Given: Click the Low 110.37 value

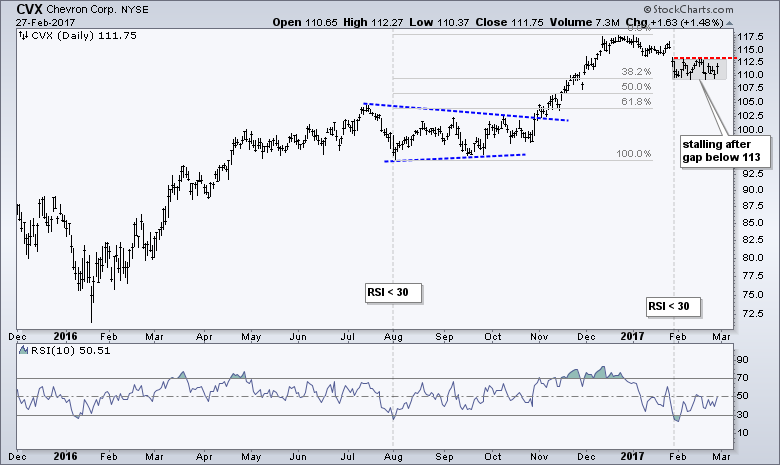Looking at the screenshot, I should click(x=439, y=22).
